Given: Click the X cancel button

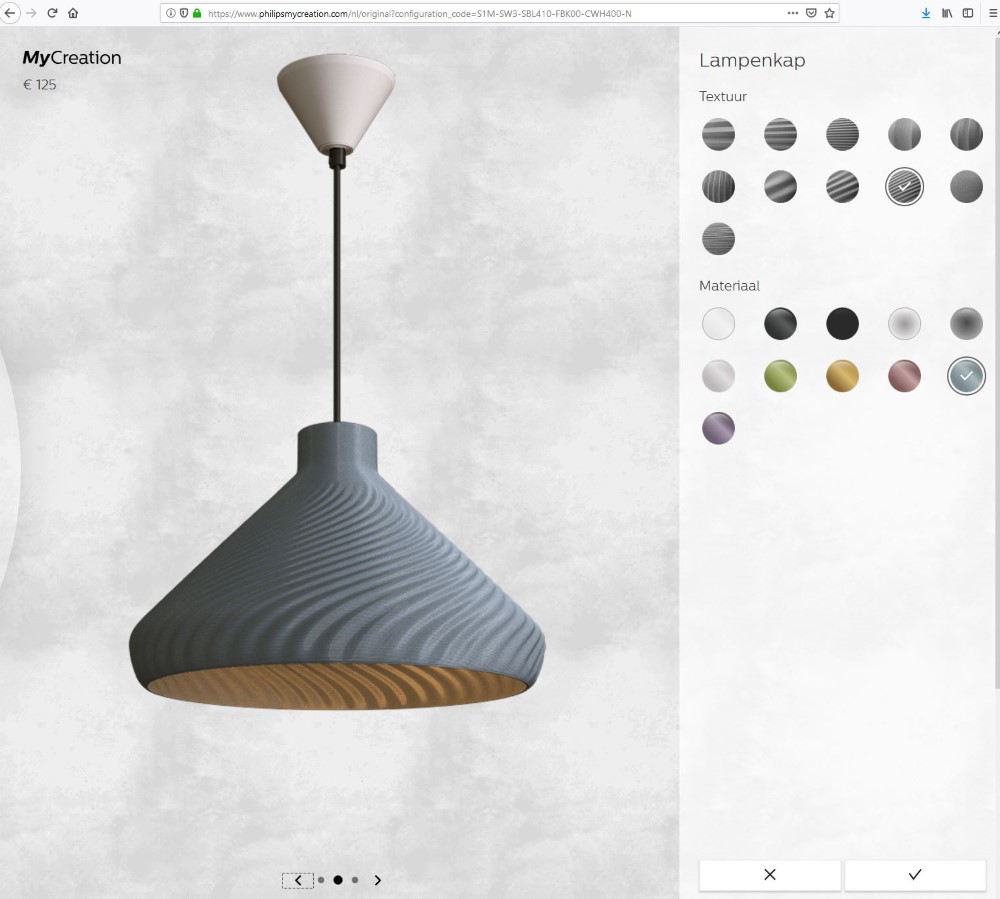Looking at the screenshot, I should pyautogui.click(x=769, y=875).
